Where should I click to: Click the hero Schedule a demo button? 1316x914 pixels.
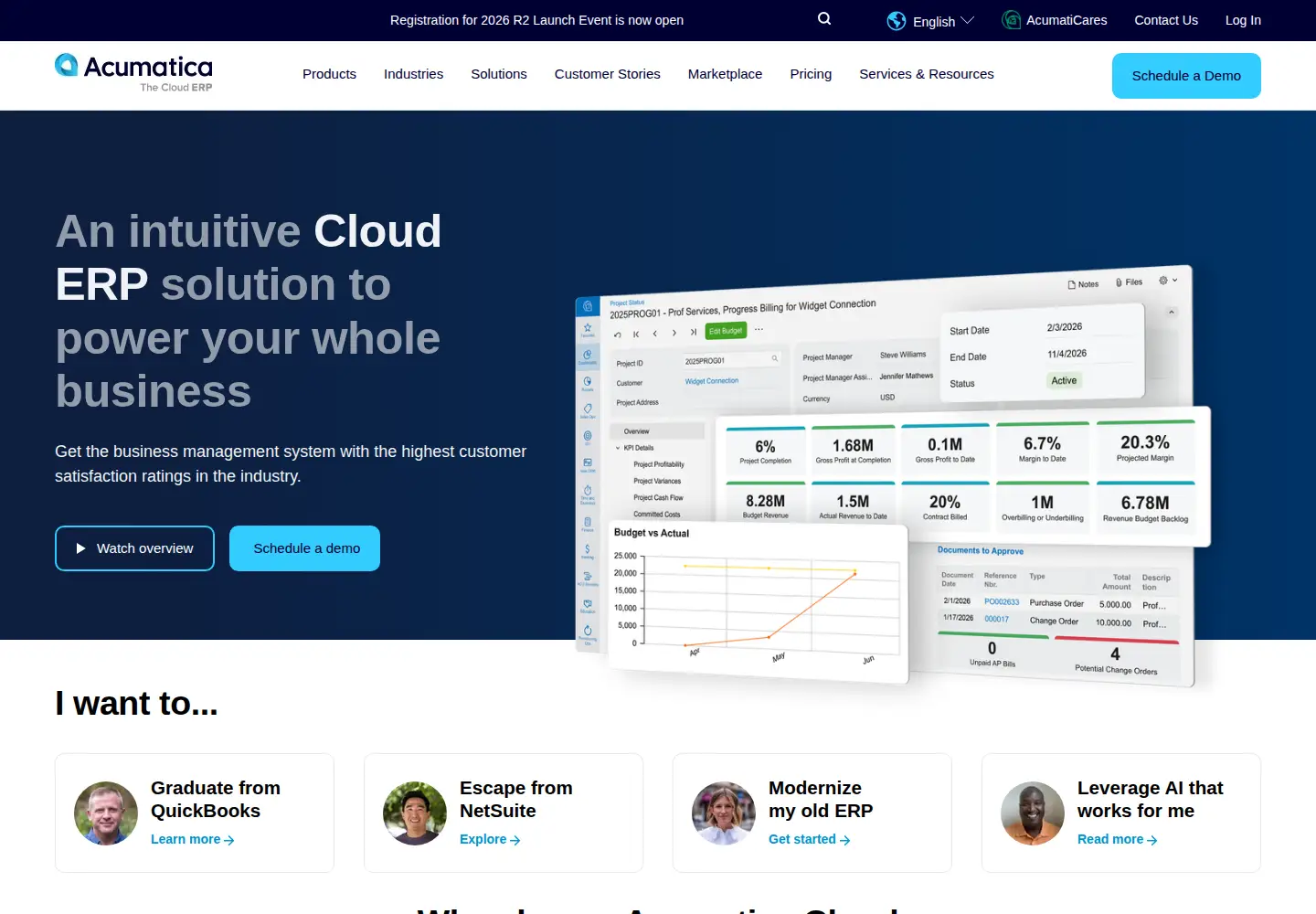pyautogui.click(x=304, y=548)
